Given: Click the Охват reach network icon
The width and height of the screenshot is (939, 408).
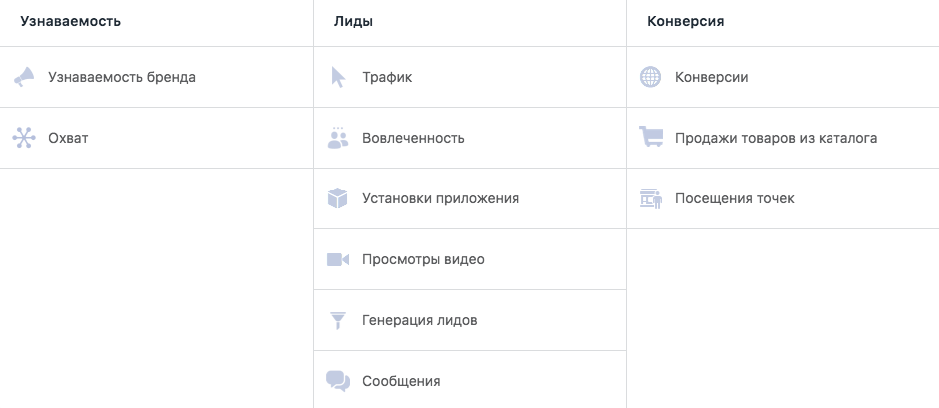Looking at the screenshot, I should 24,138.
